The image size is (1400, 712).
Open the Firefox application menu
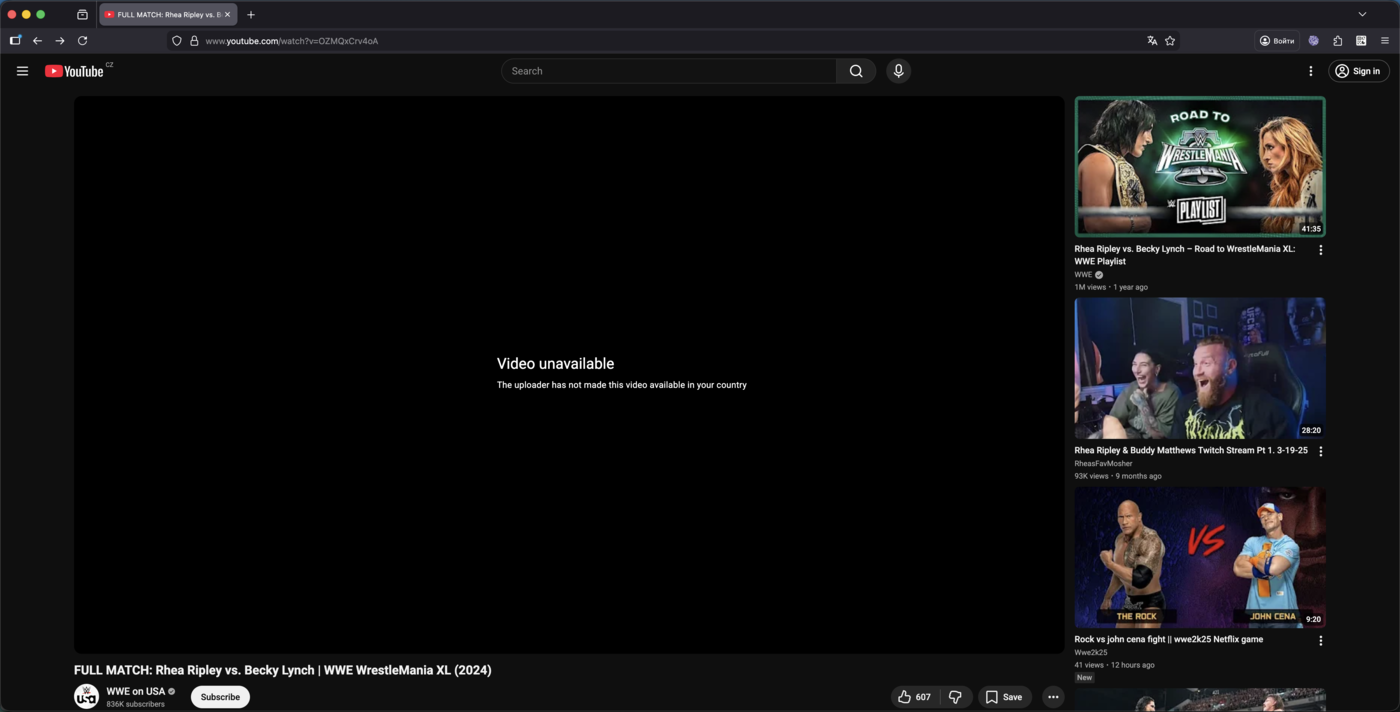[x=1385, y=40]
